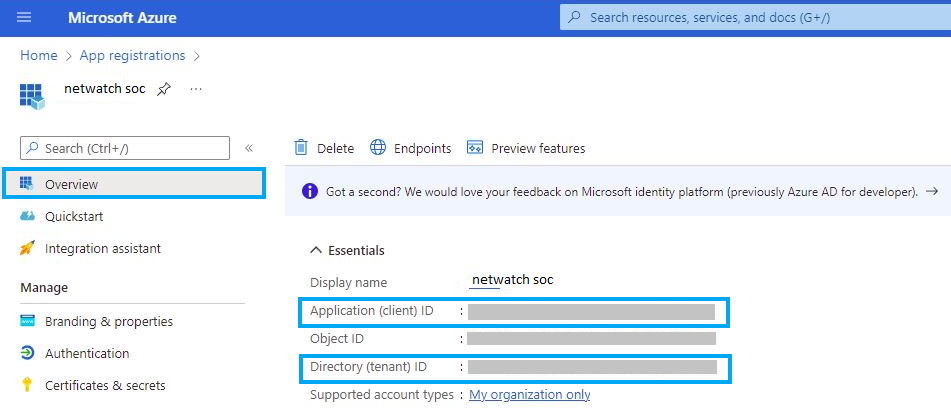The width and height of the screenshot is (951, 408).
Task: Click the Delete trash icon
Action: tap(301, 147)
